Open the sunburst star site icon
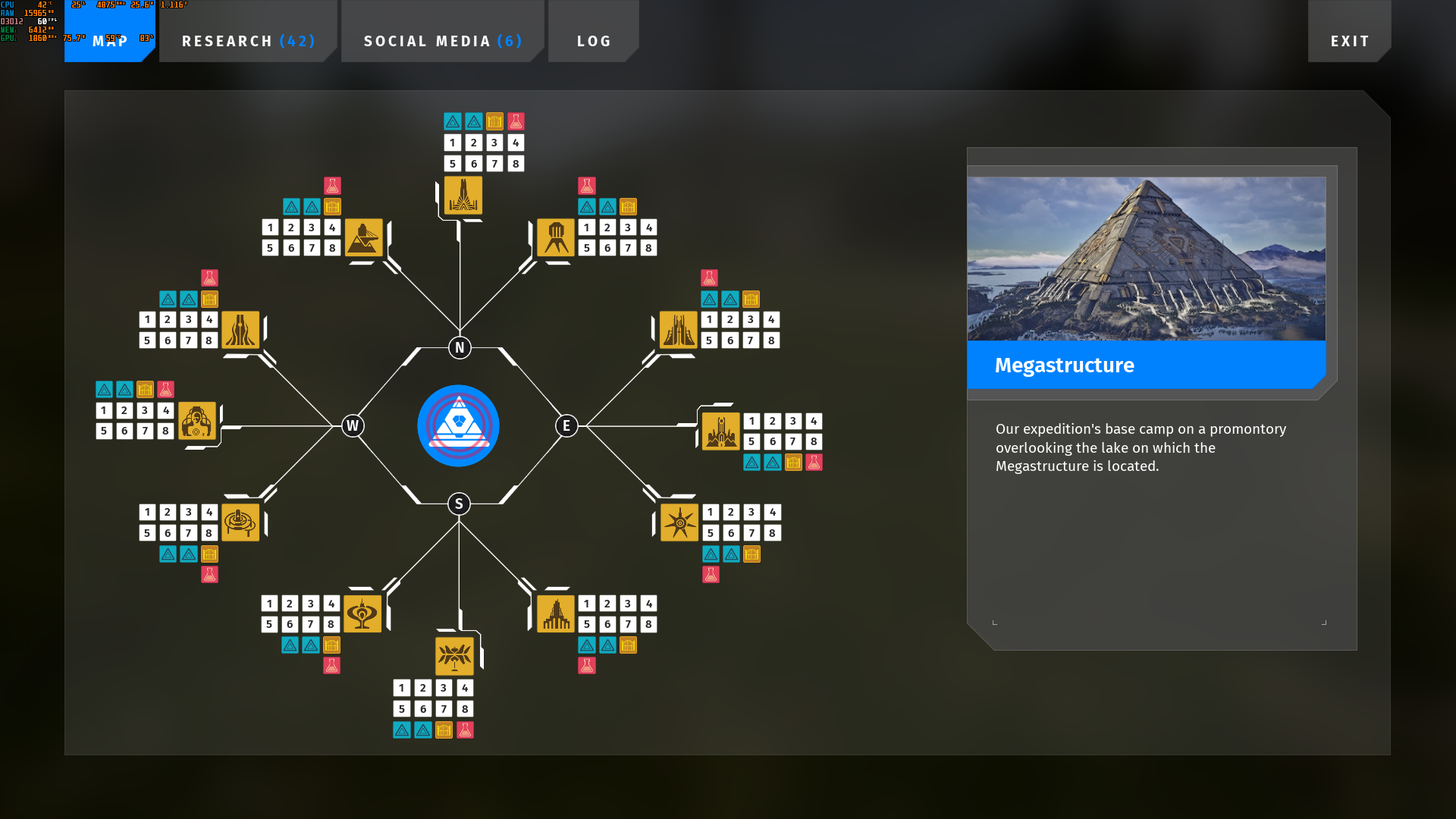Image resolution: width=1456 pixels, height=819 pixels. pyautogui.click(x=679, y=522)
